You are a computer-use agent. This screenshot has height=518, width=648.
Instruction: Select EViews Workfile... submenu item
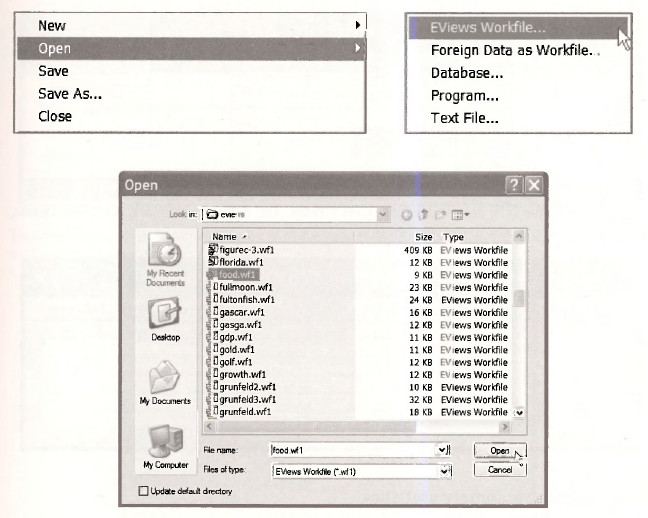[x=518, y=28]
